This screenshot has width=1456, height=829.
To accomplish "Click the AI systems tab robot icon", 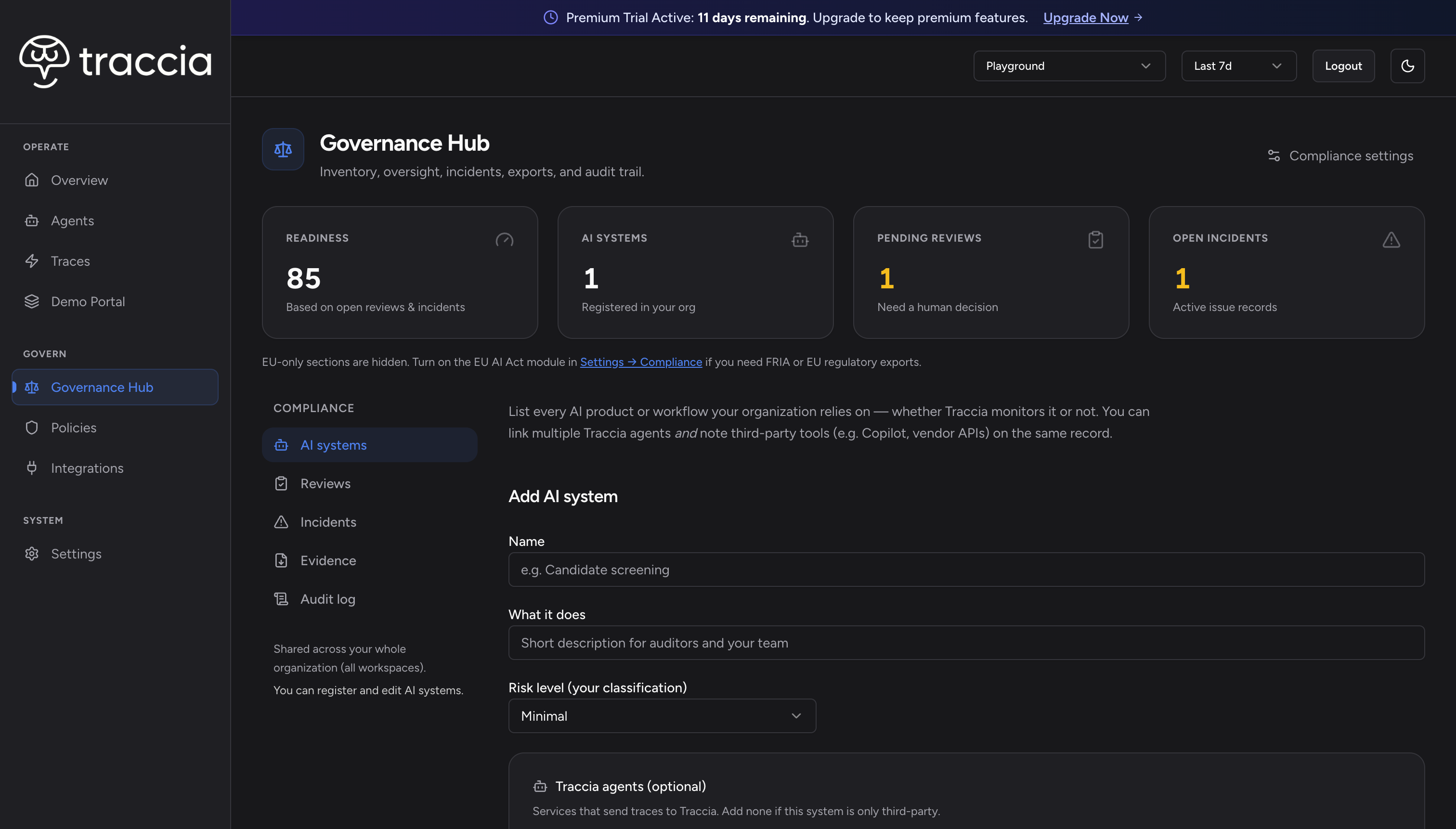I will pos(281,445).
